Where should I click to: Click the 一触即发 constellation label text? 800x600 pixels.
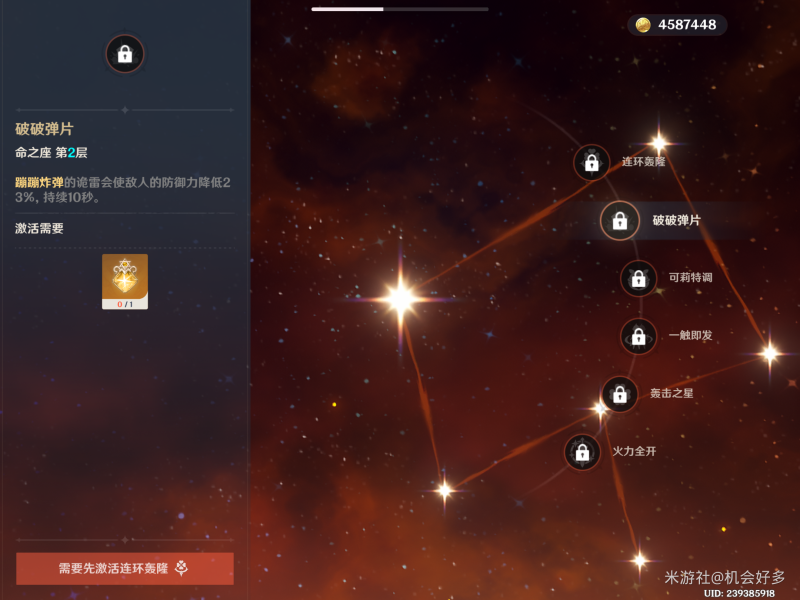[690, 335]
